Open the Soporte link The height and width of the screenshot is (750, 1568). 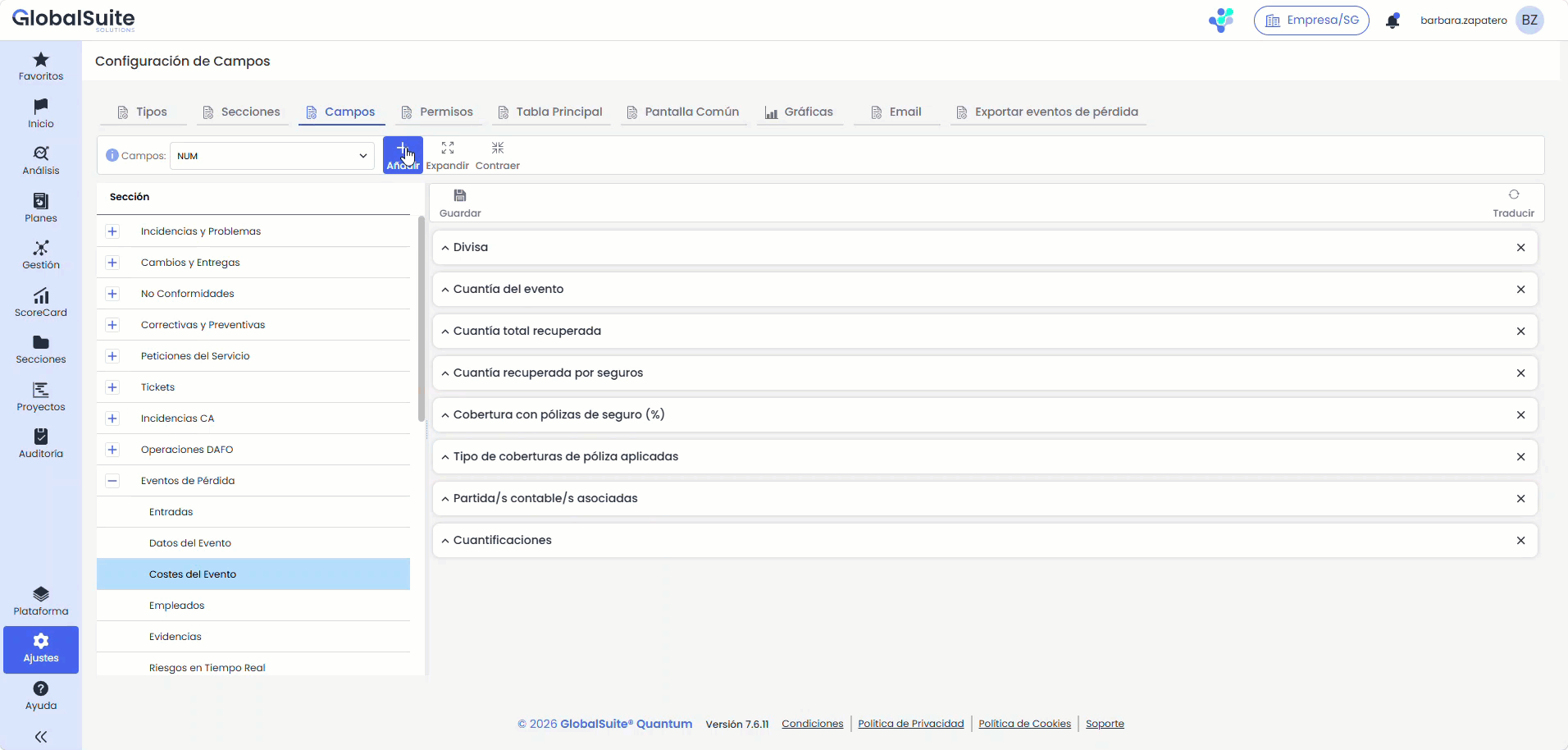click(1105, 724)
